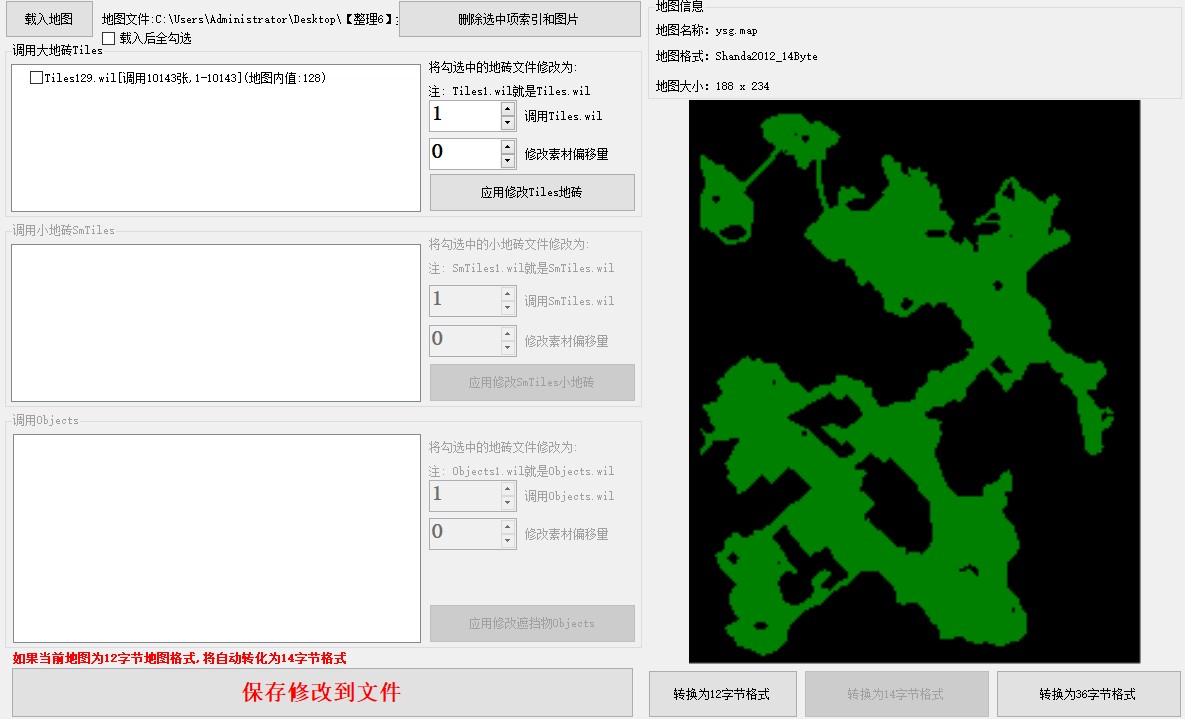
Task: Click inside the 调用小地砖SmTiles list box
Action: pos(215,323)
